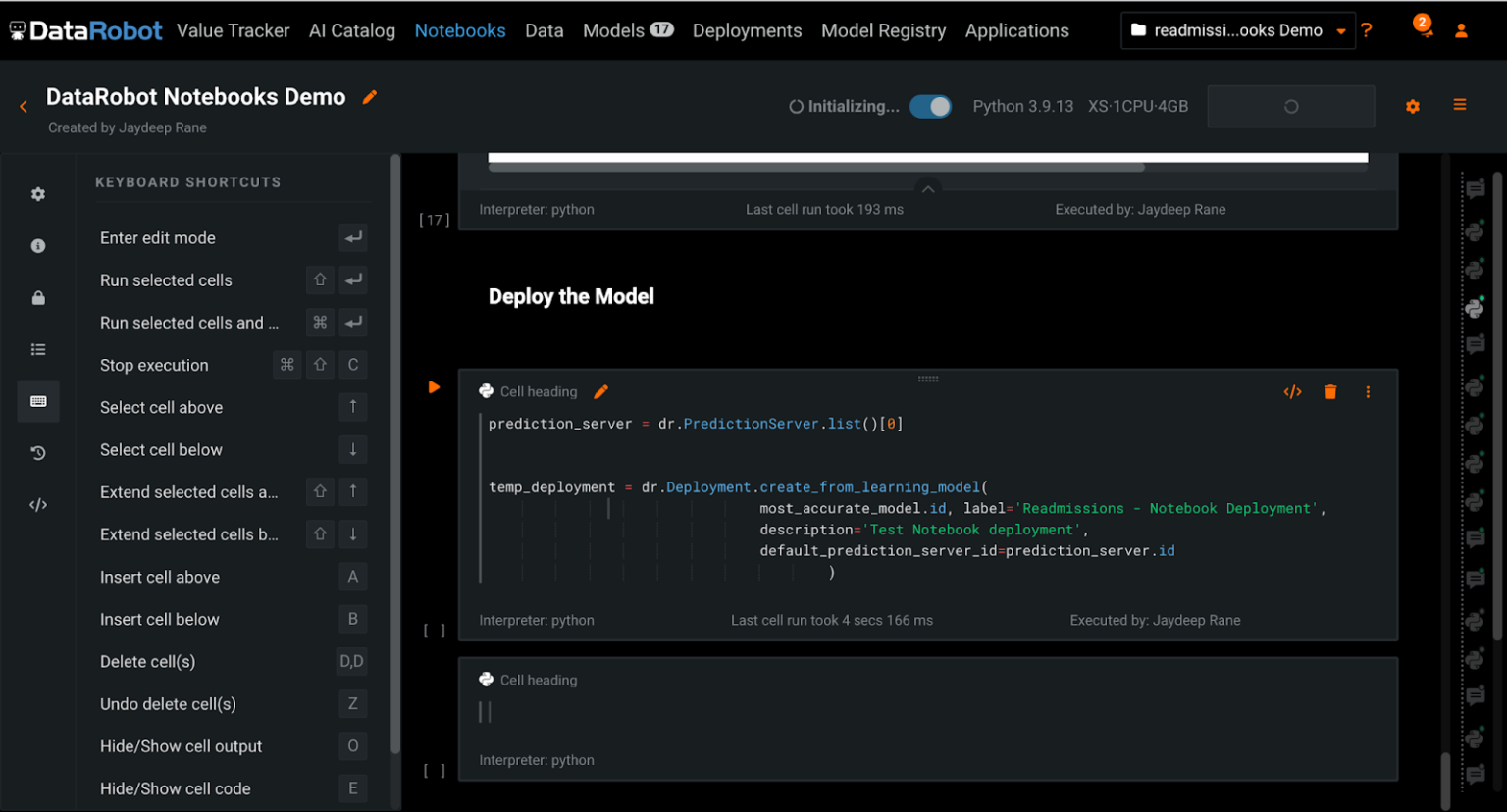Open permissions via the lock icon

(38, 297)
